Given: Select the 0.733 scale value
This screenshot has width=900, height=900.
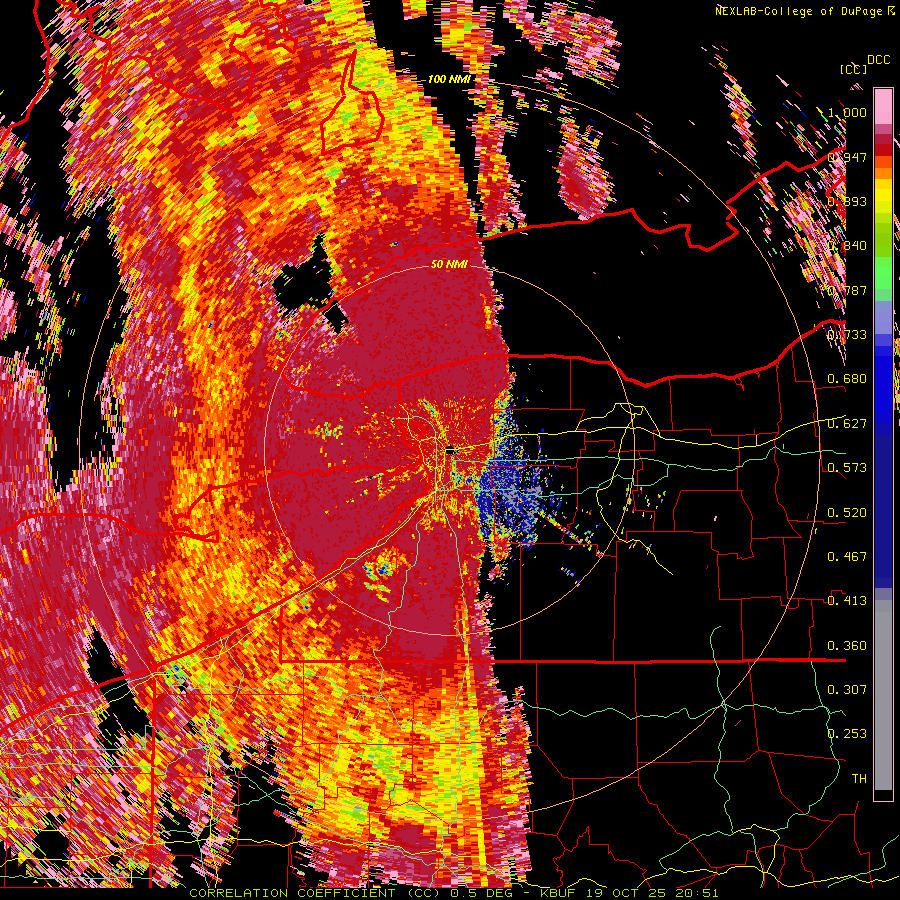Looking at the screenshot, I should [847, 335].
